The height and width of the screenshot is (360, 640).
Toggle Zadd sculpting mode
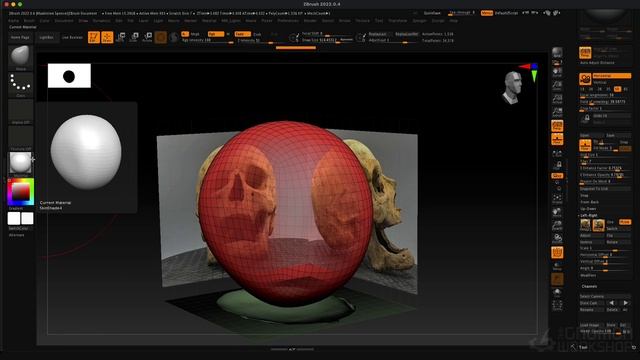(x=242, y=34)
